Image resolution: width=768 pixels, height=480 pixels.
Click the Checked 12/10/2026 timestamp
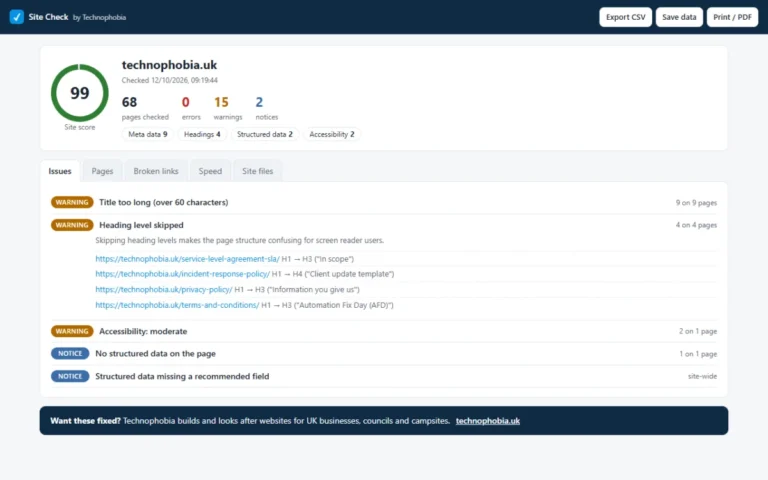coord(169,80)
